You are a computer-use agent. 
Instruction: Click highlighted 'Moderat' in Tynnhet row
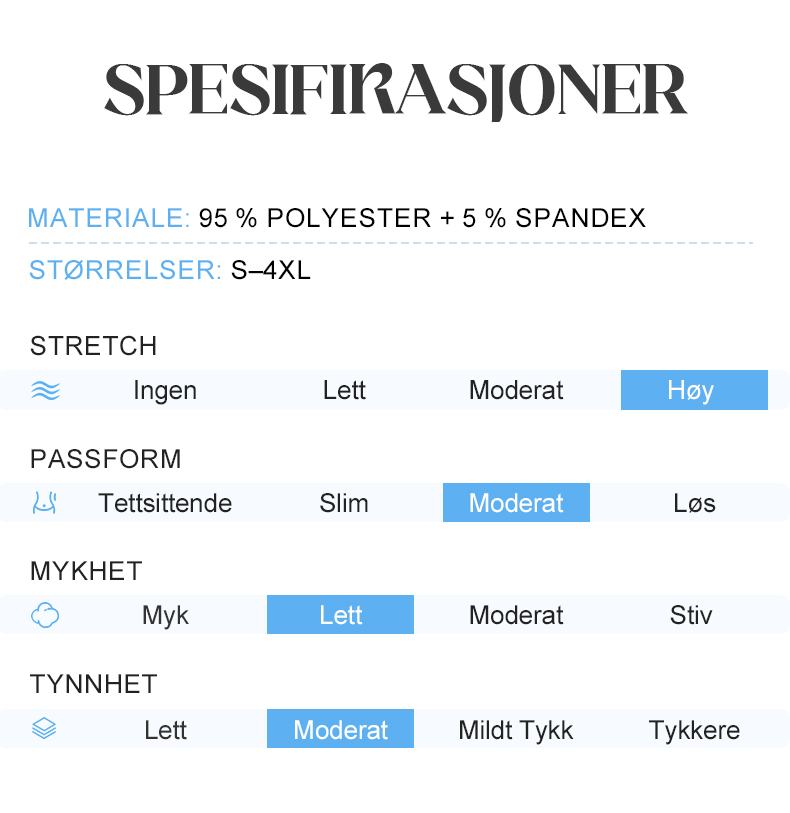click(340, 729)
